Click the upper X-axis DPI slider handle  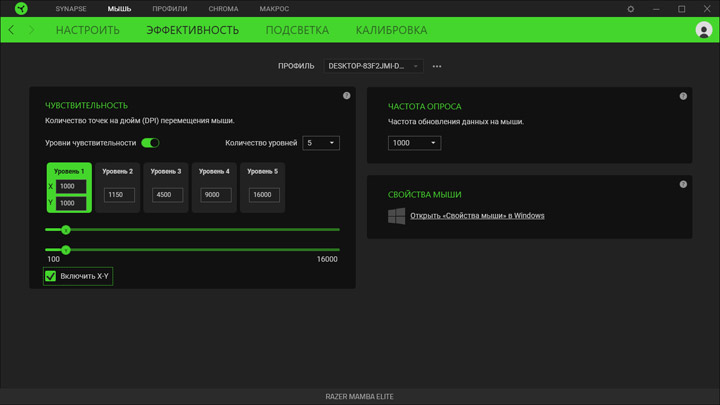coord(66,230)
